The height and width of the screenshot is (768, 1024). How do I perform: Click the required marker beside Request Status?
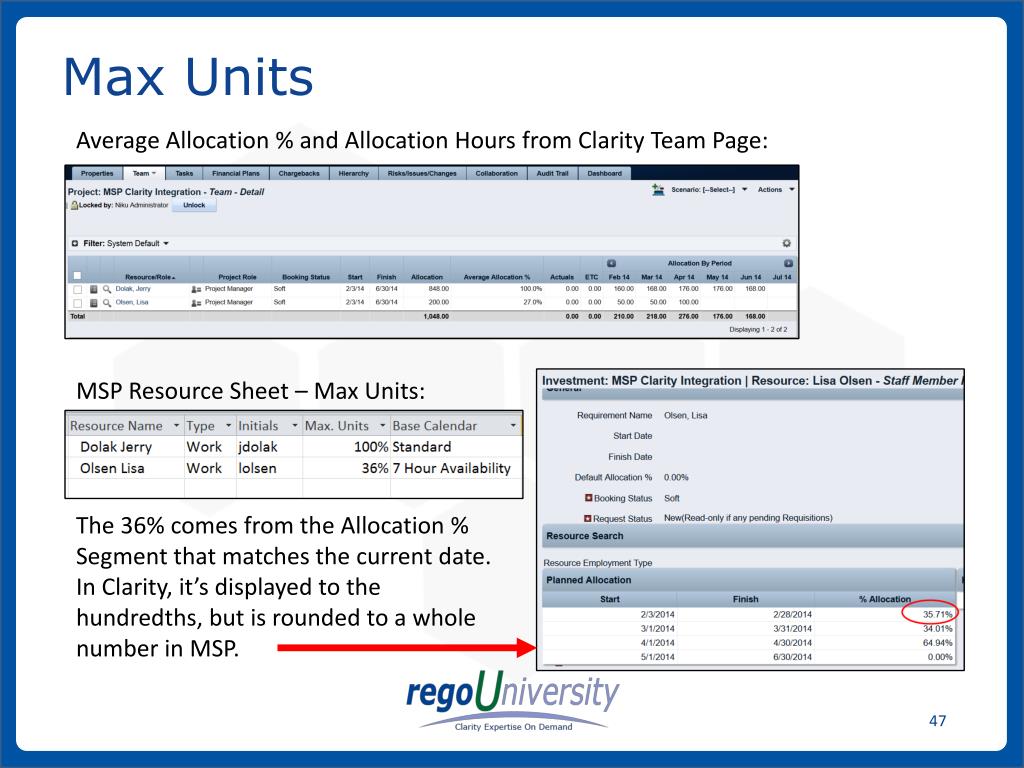[x=587, y=518]
